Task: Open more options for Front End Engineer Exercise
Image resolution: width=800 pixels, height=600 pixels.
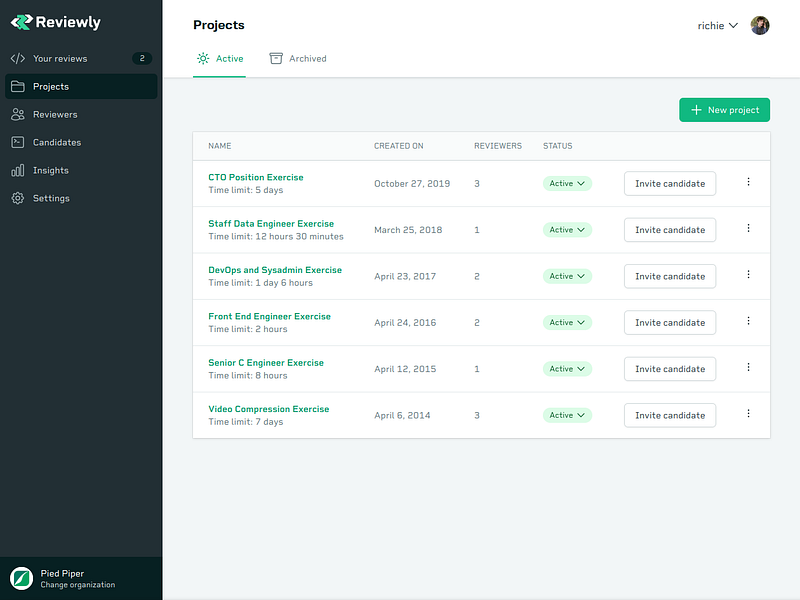Action: click(x=748, y=321)
